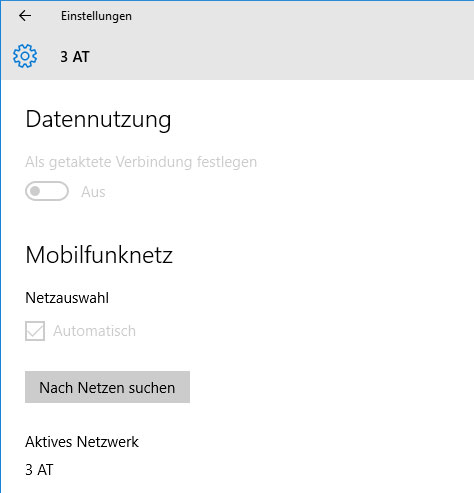The width and height of the screenshot is (474, 493).
Task: Go back using the arrow icon
Action: 25,16
